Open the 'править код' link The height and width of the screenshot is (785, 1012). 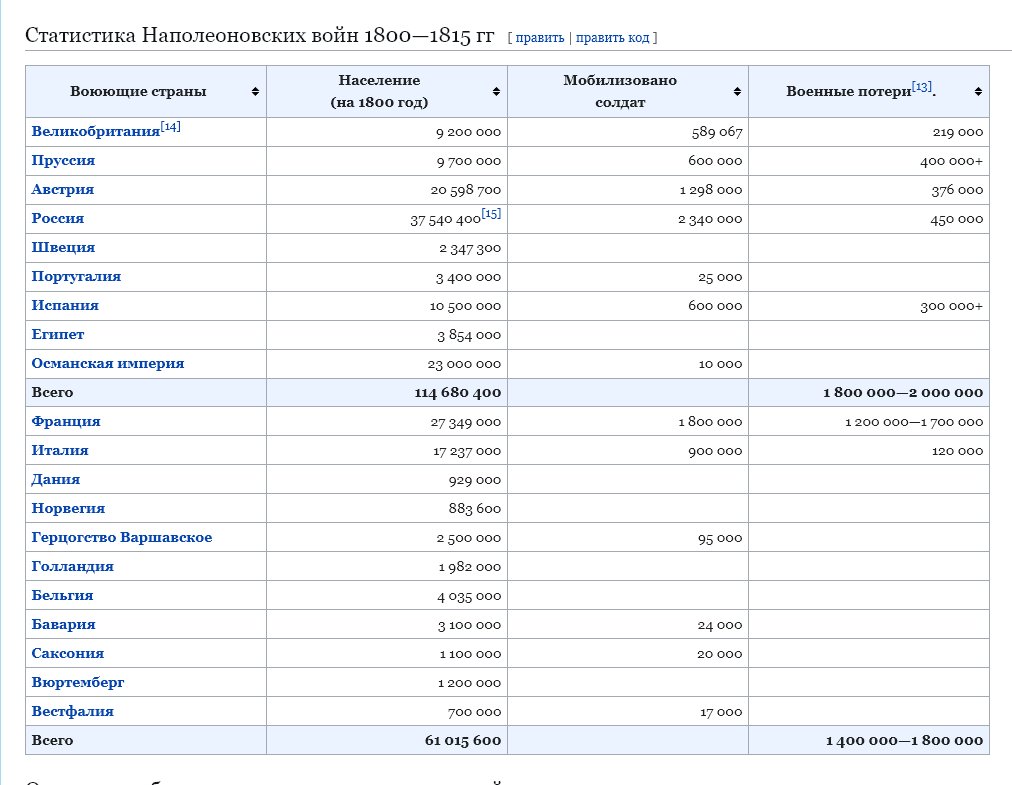(613, 38)
